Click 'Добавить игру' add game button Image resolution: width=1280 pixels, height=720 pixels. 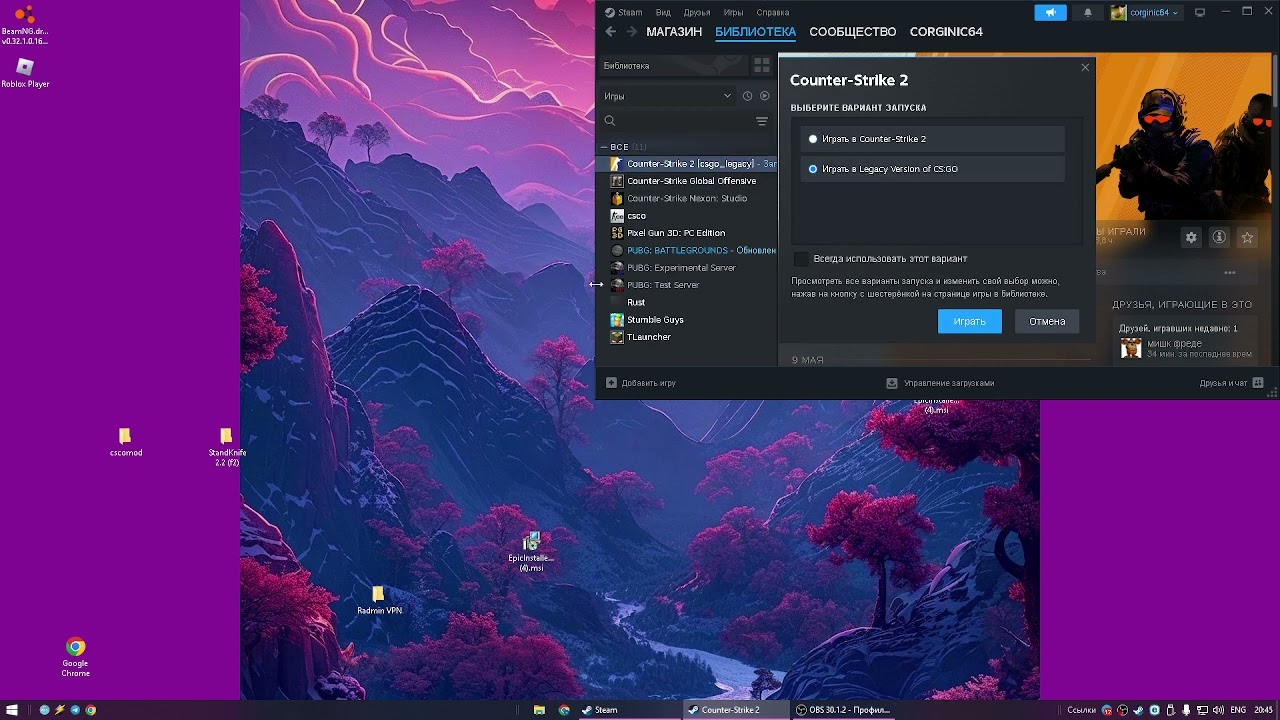pyautogui.click(x=641, y=383)
